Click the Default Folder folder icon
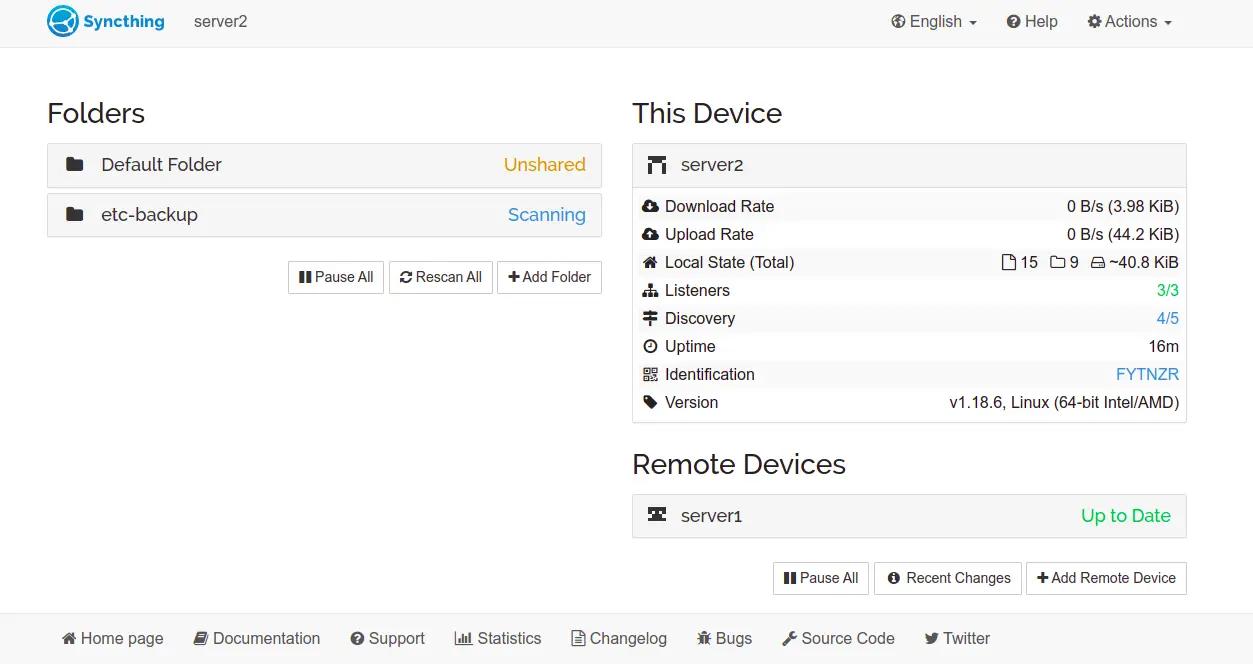1253x664 pixels. tap(75, 164)
